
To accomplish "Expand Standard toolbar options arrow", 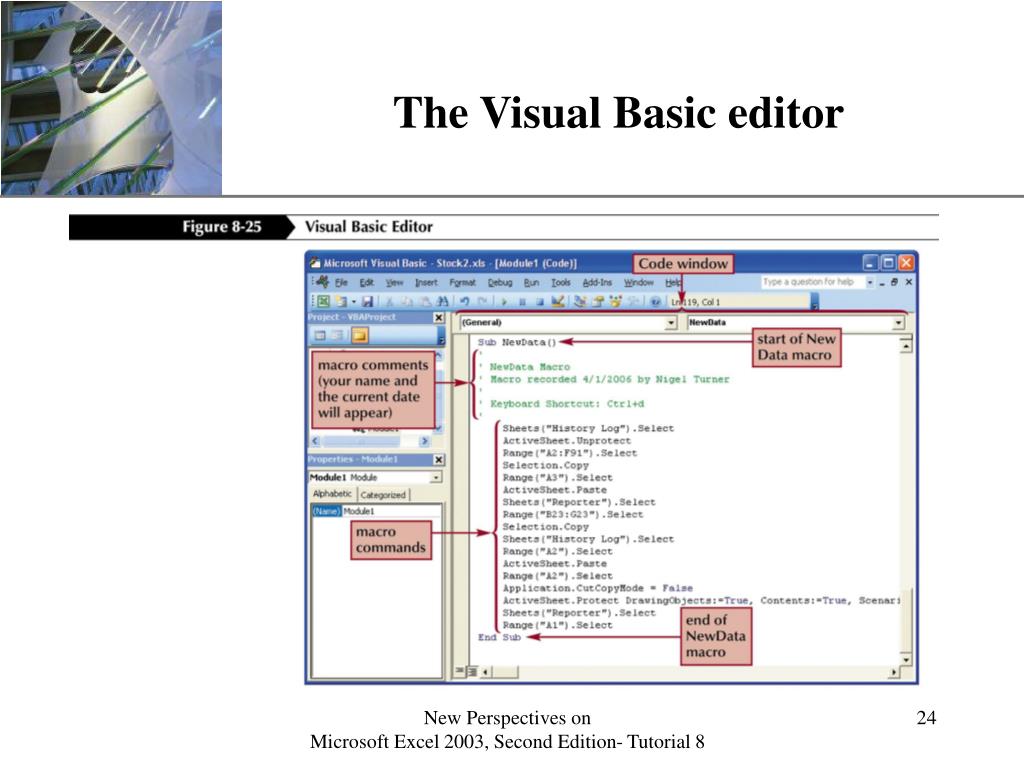I will pyautogui.click(x=814, y=302).
